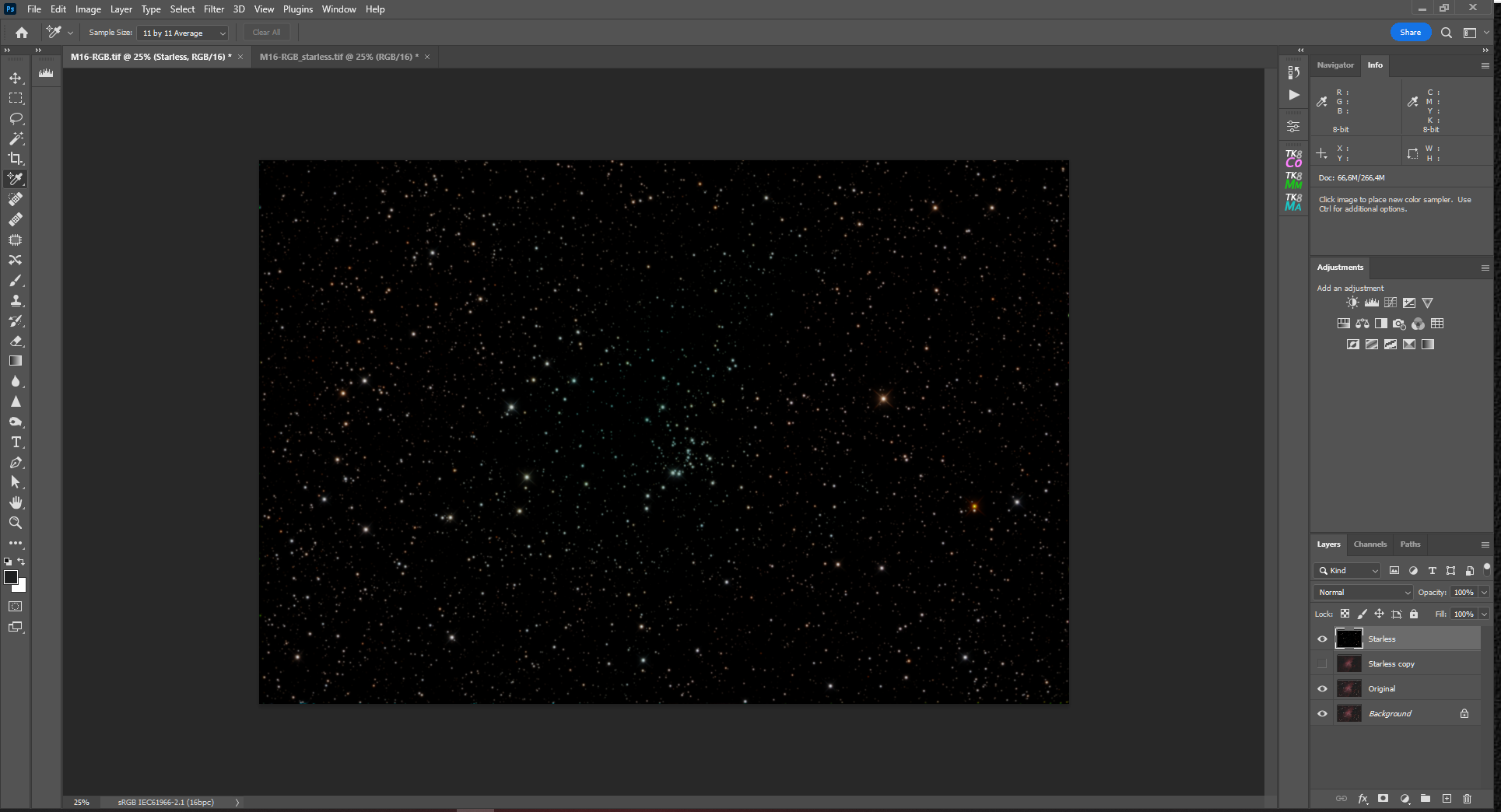The height and width of the screenshot is (812, 1501).
Task: Toggle lock position
Action: click(x=1379, y=614)
